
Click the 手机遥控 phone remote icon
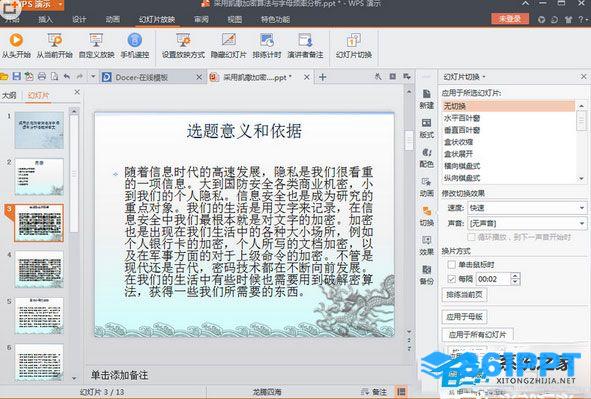pyautogui.click(x=135, y=40)
